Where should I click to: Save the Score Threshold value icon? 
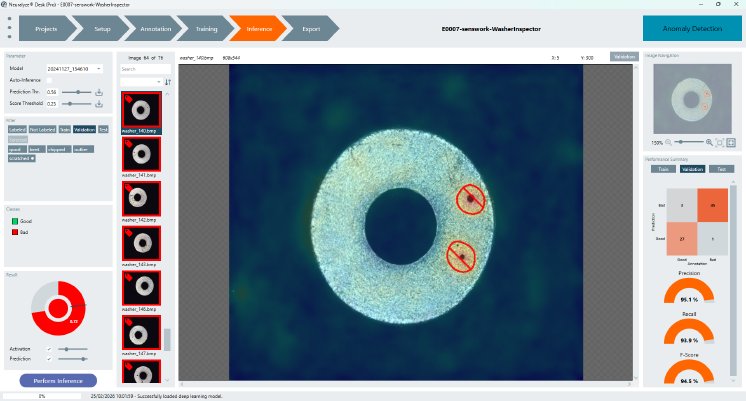99,103
